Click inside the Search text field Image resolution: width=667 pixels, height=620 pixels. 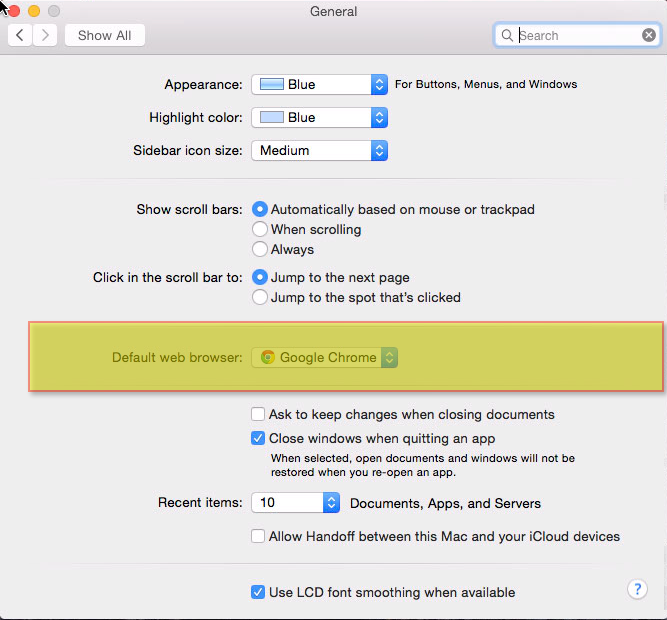tap(575, 35)
